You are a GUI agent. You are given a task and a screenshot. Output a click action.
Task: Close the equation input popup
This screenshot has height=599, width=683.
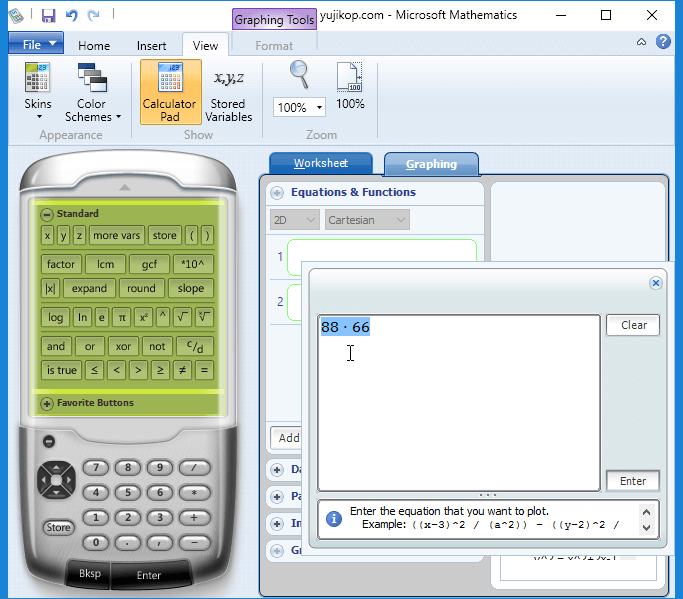[656, 283]
